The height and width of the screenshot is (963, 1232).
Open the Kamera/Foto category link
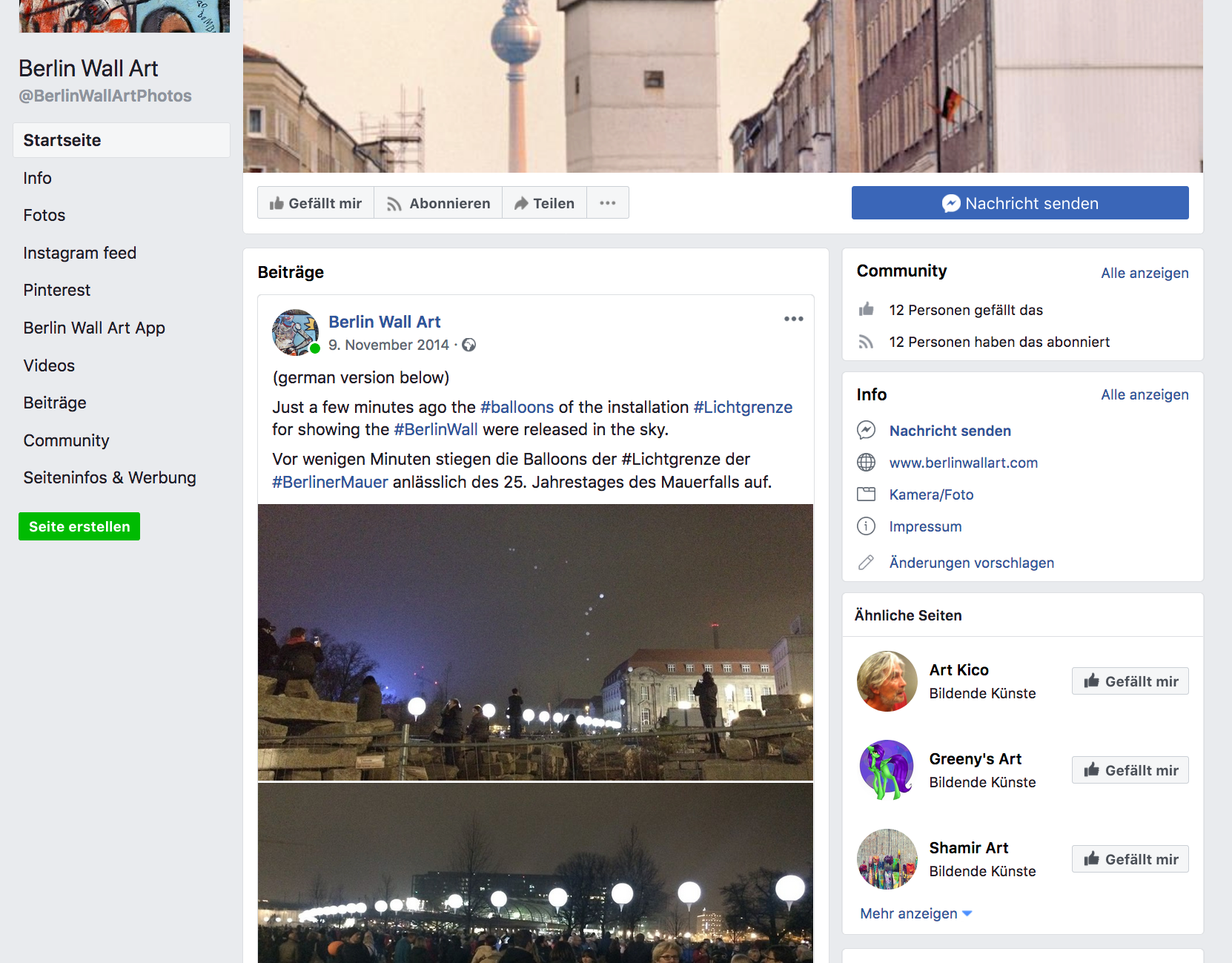[932, 494]
